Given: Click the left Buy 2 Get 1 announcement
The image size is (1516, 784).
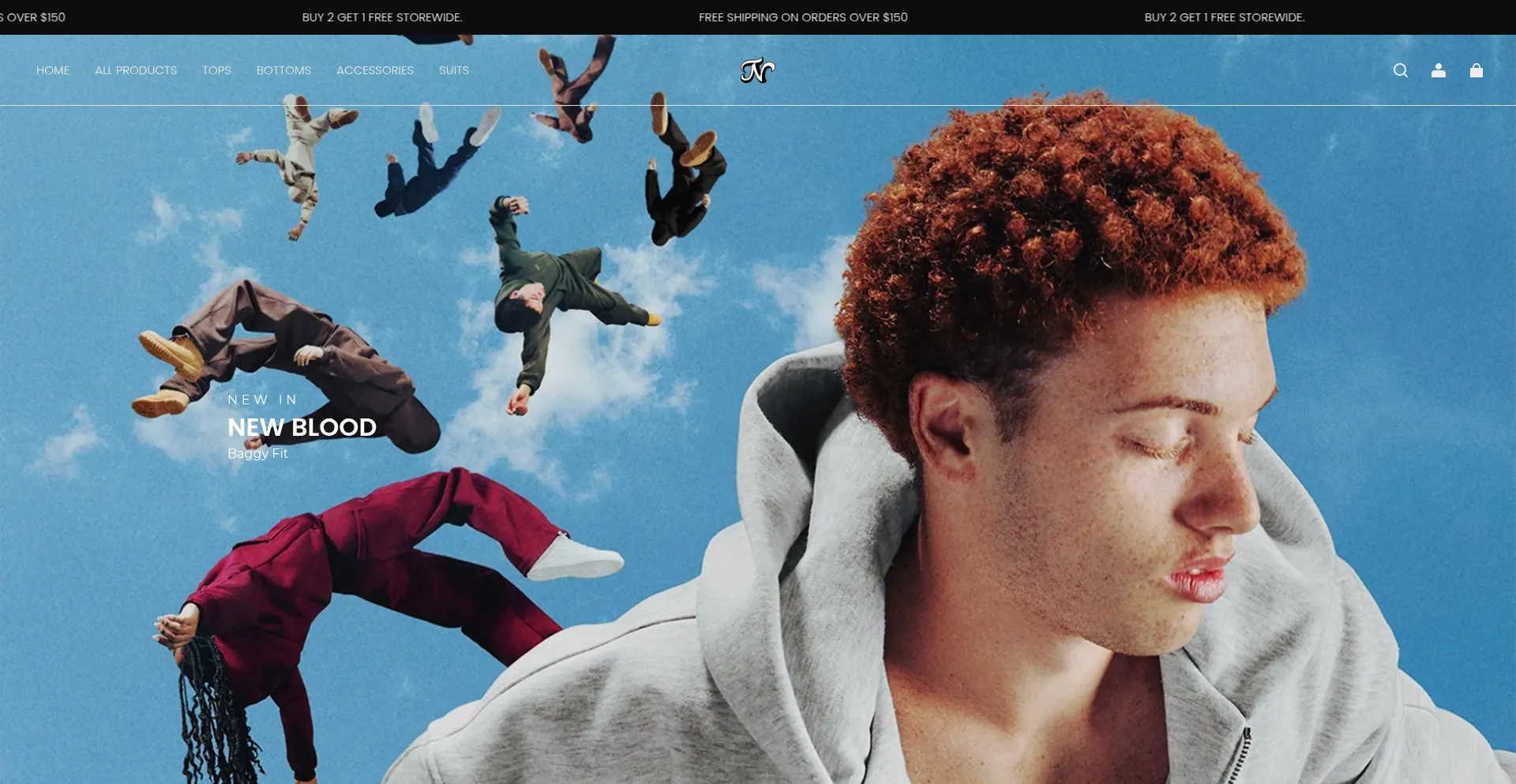Looking at the screenshot, I should coord(382,17).
